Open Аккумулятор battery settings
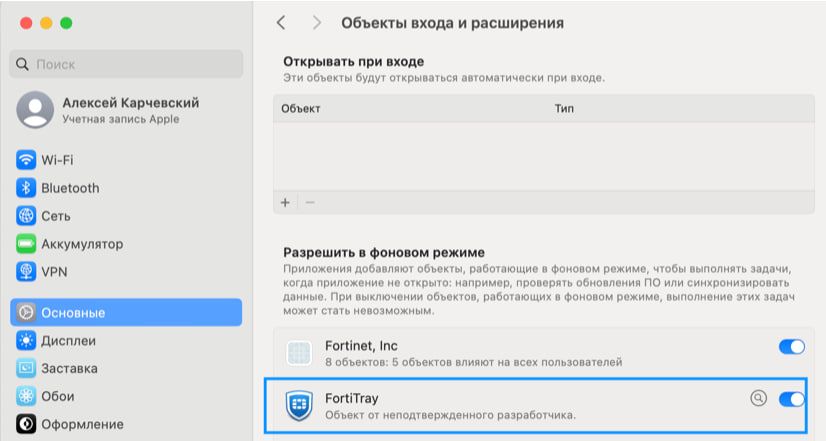The image size is (826, 441). coord(81,244)
